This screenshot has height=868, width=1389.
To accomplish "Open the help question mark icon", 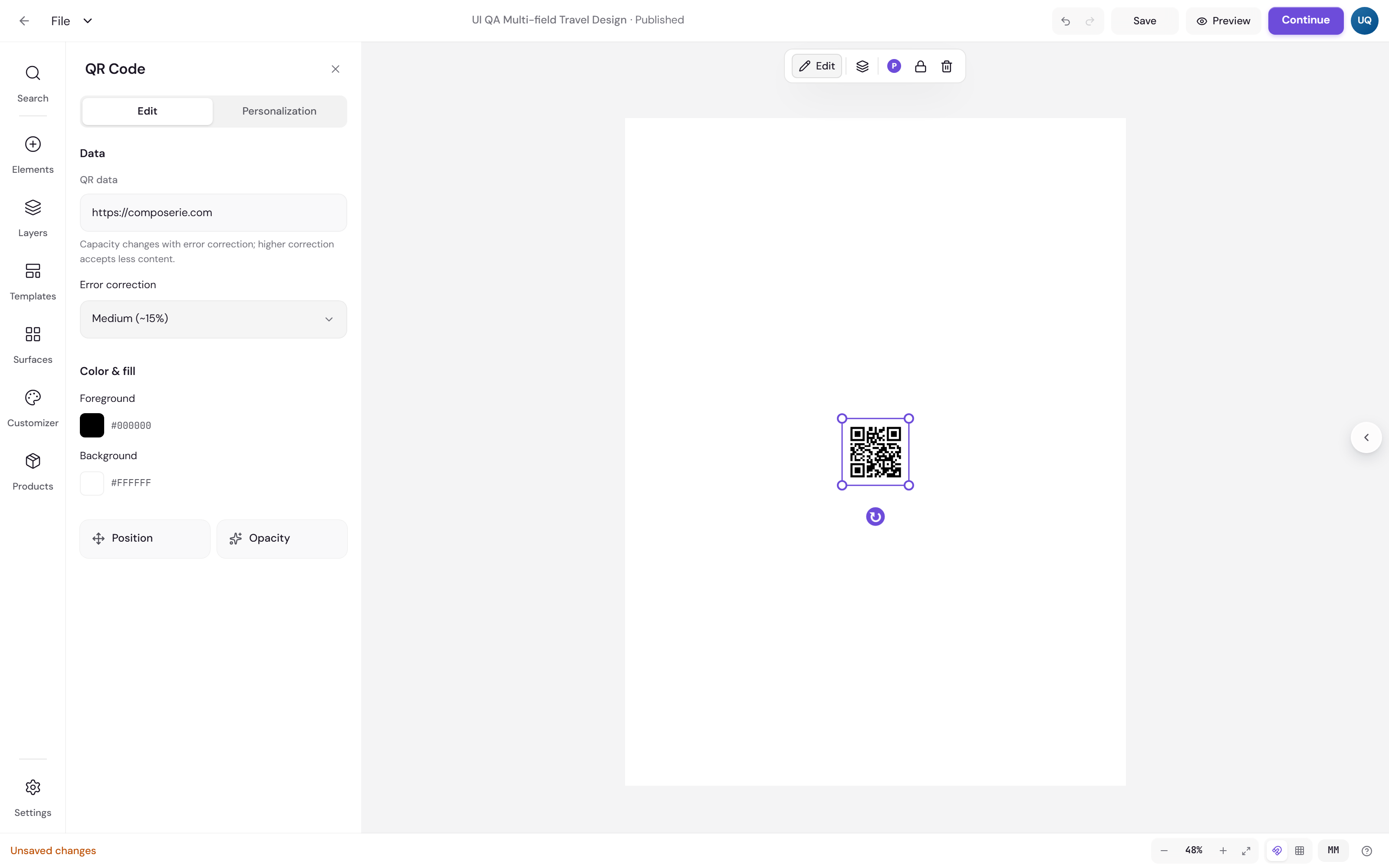I will click(1366, 851).
